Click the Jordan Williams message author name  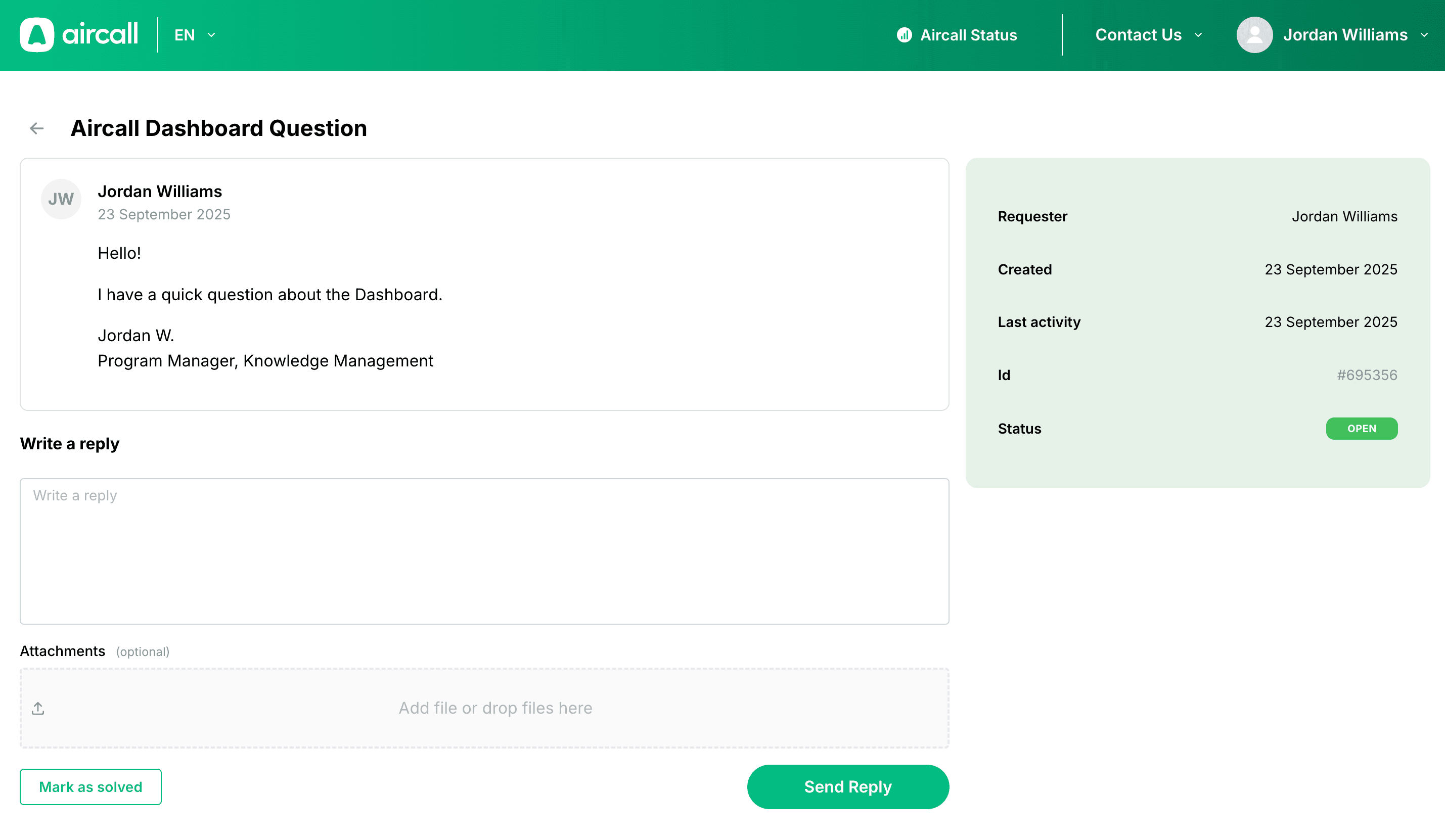159,192
